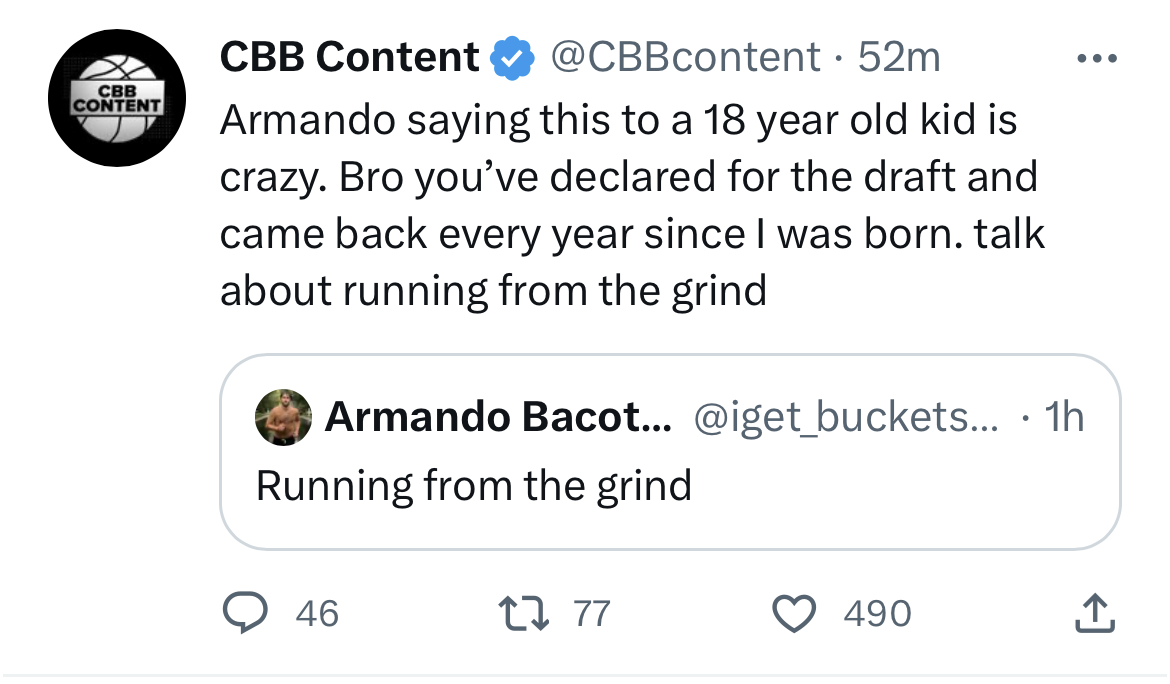1170x684 pixels.
Task: Open CBB Content's profile avatar
Action: 117,97
